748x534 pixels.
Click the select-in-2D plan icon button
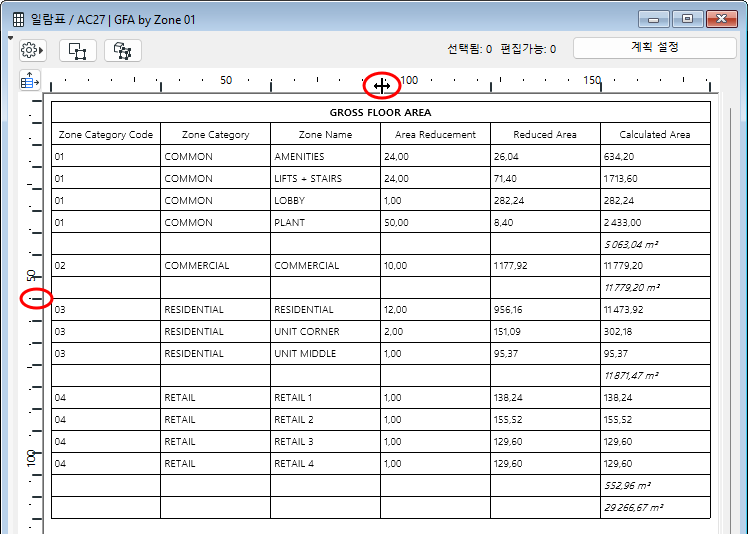[x=78, y=51]
